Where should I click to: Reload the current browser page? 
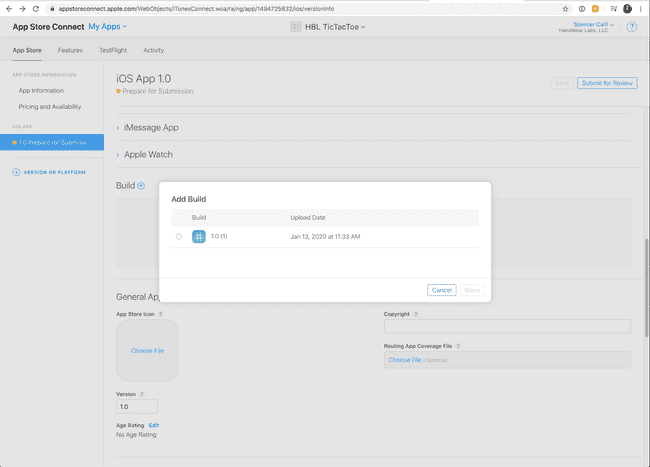tap(36, 9)
